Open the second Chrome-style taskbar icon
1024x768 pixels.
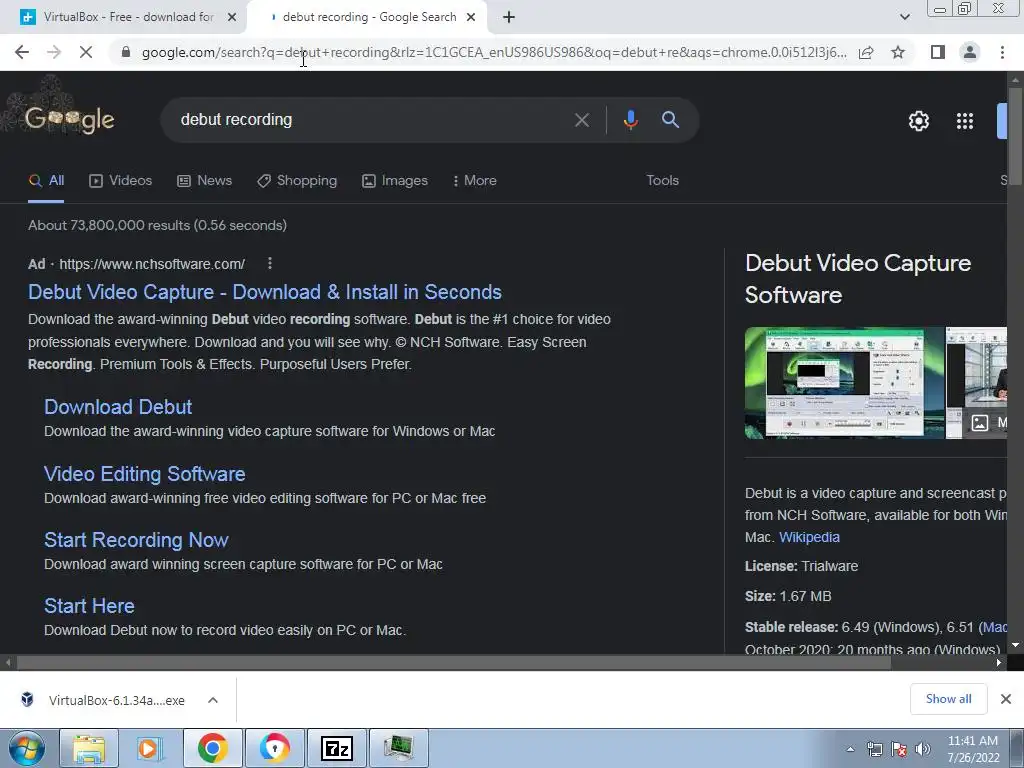pyautogui.click(x=274, y=748)
